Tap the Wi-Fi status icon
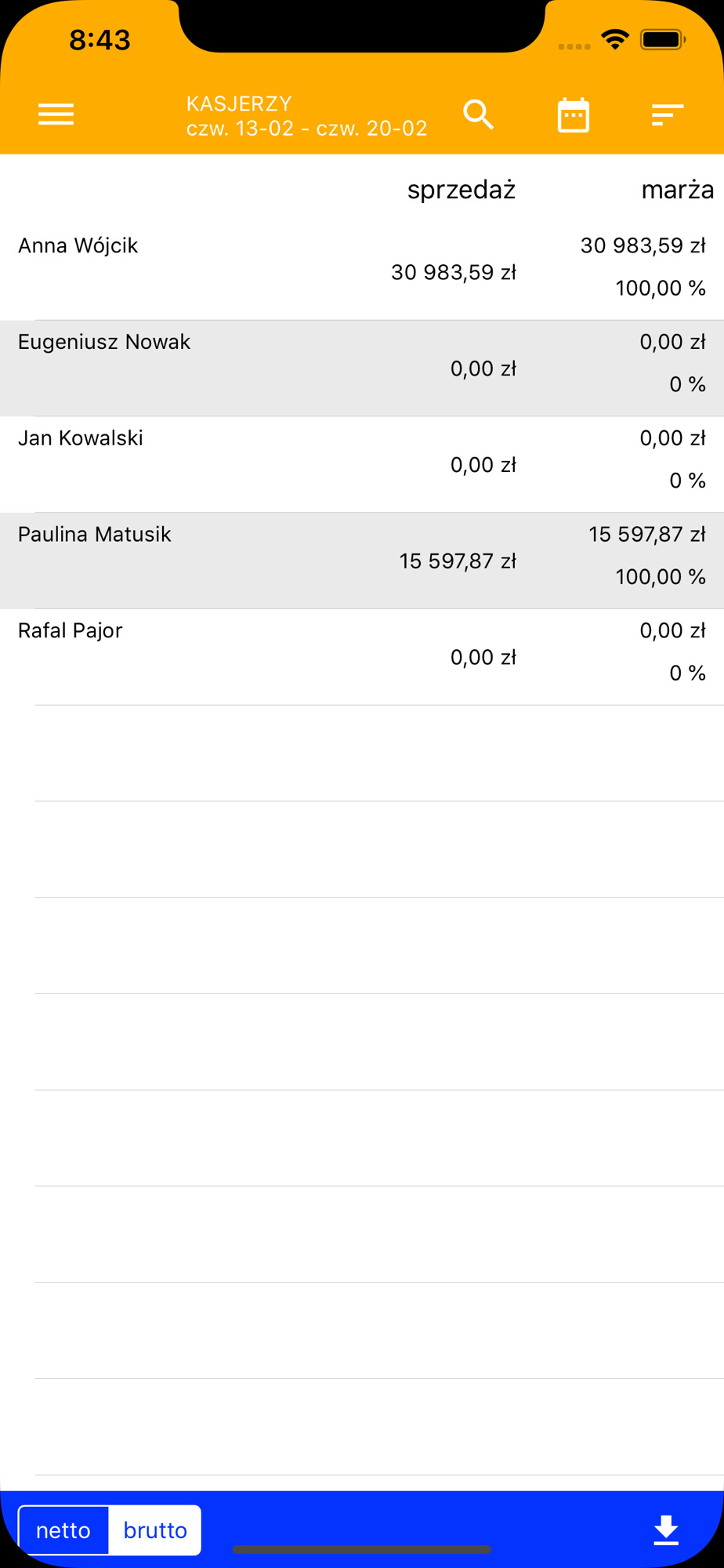Image resolution: width=724 pixels, height=1568 pixels. tap(615, 39)
